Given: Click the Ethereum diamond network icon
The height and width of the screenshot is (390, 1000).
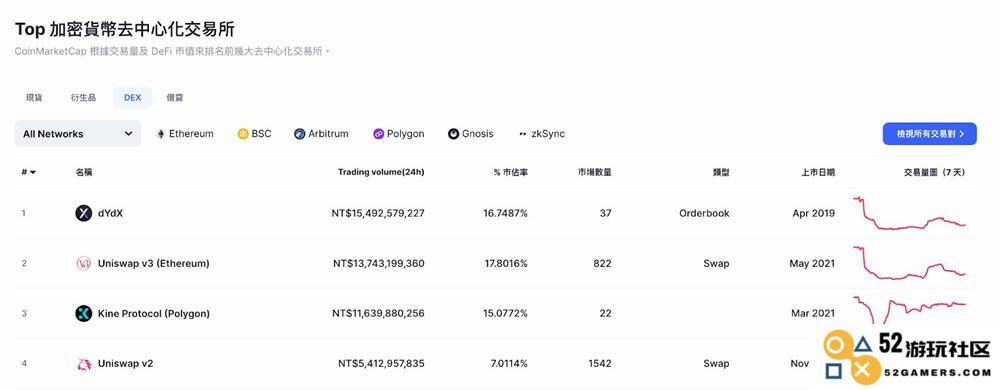Looking at the screenshot, I should pos(161,134).
